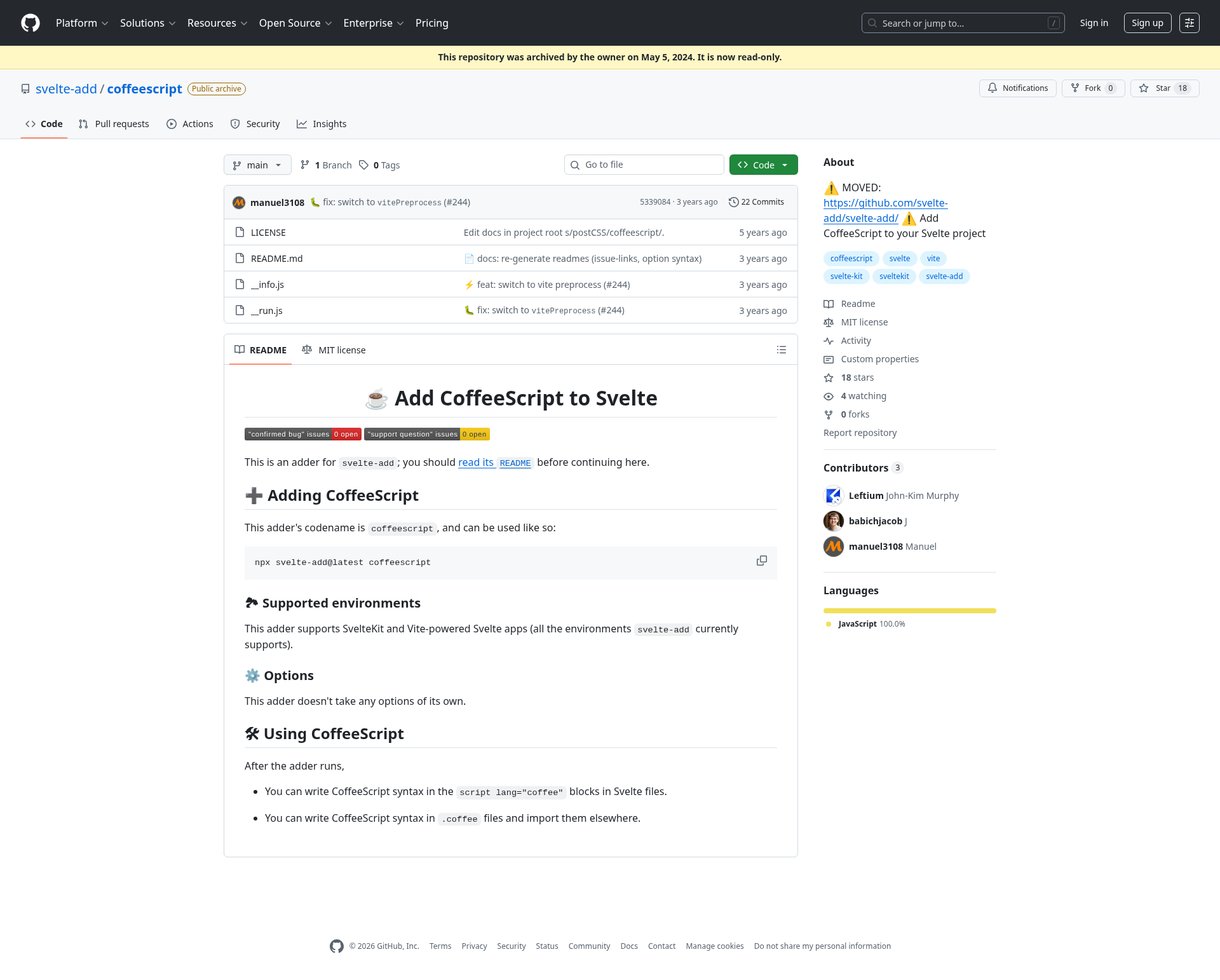Expand the Solutions menu
This screenshot has height=980, width=1220.
(147, 23)
